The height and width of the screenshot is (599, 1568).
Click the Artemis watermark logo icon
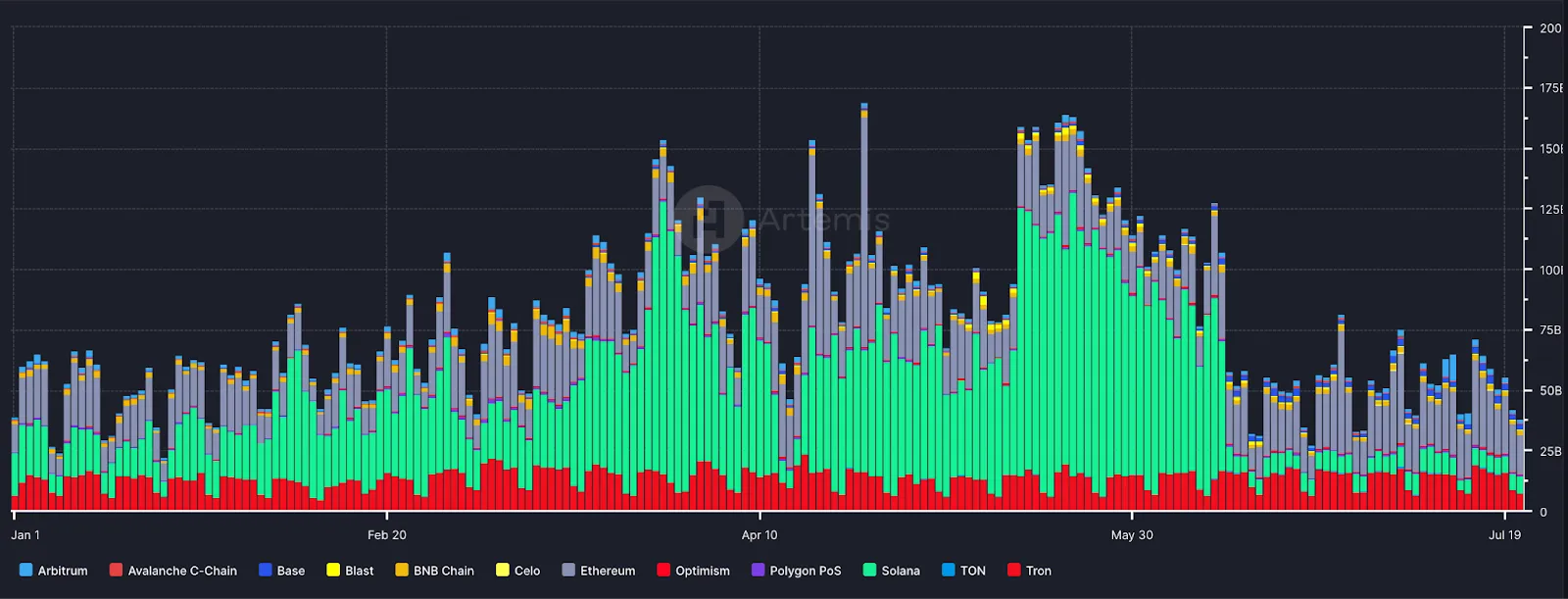click(710, 219)
